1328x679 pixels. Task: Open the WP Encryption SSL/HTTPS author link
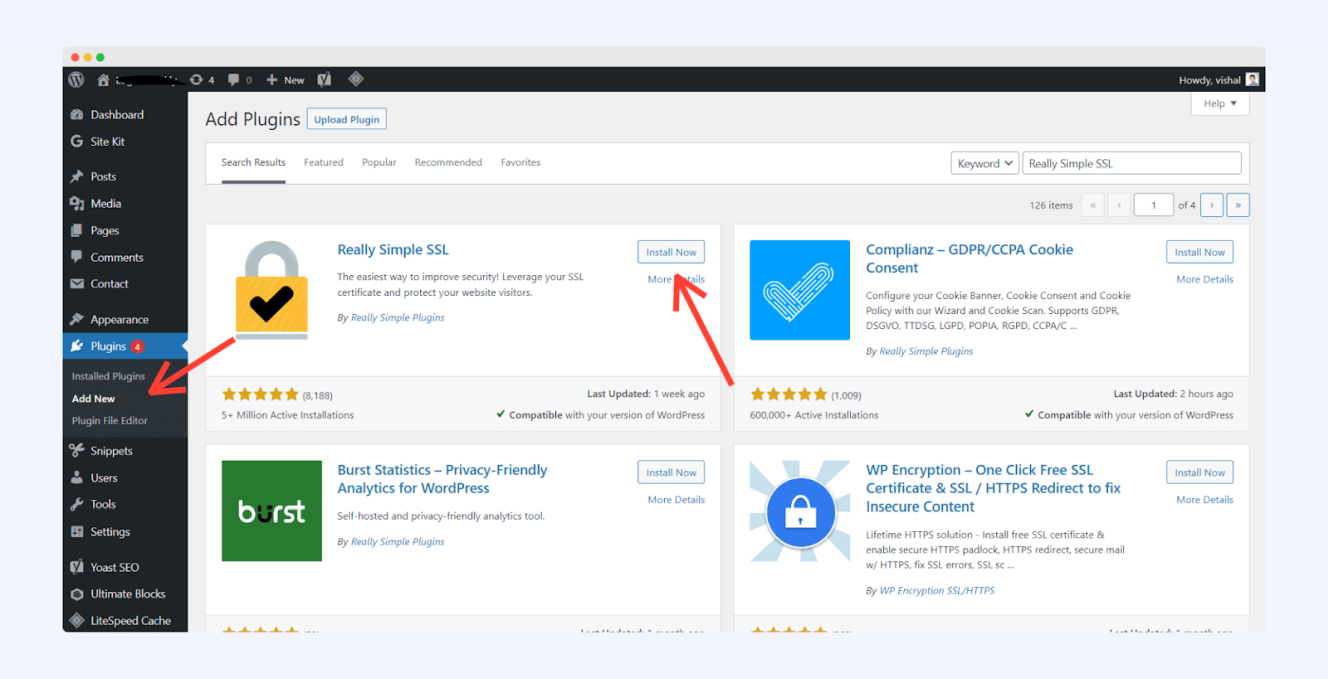click(937, 591)
